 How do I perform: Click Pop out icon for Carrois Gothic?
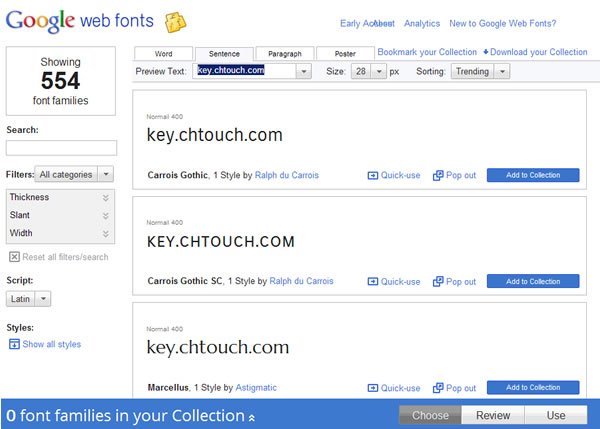[438, 175]
